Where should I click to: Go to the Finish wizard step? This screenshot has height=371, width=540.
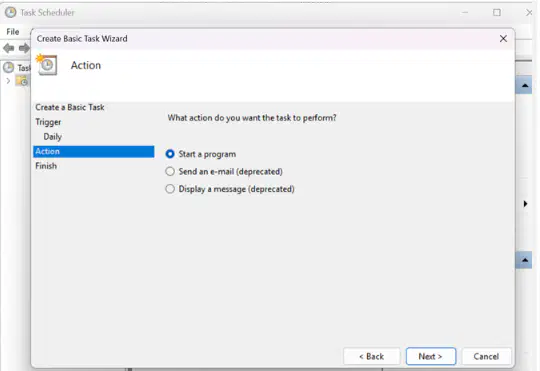coord(46,166)
